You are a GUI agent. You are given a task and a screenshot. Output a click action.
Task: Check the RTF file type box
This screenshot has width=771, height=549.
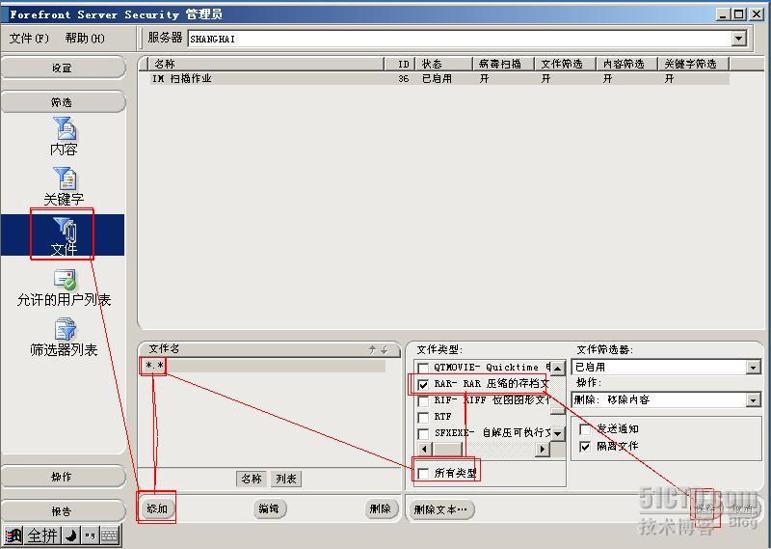(423, 417)
